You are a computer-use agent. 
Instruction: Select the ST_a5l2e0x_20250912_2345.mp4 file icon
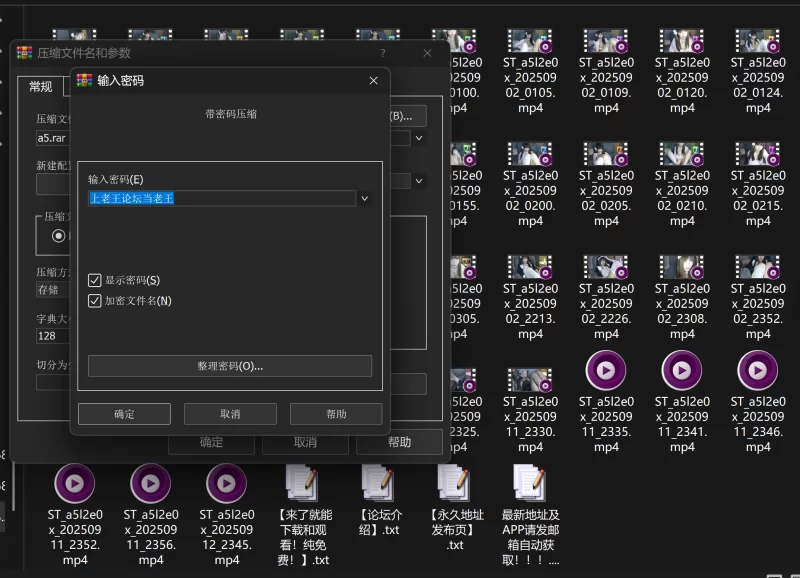click(x=227, y=484)
